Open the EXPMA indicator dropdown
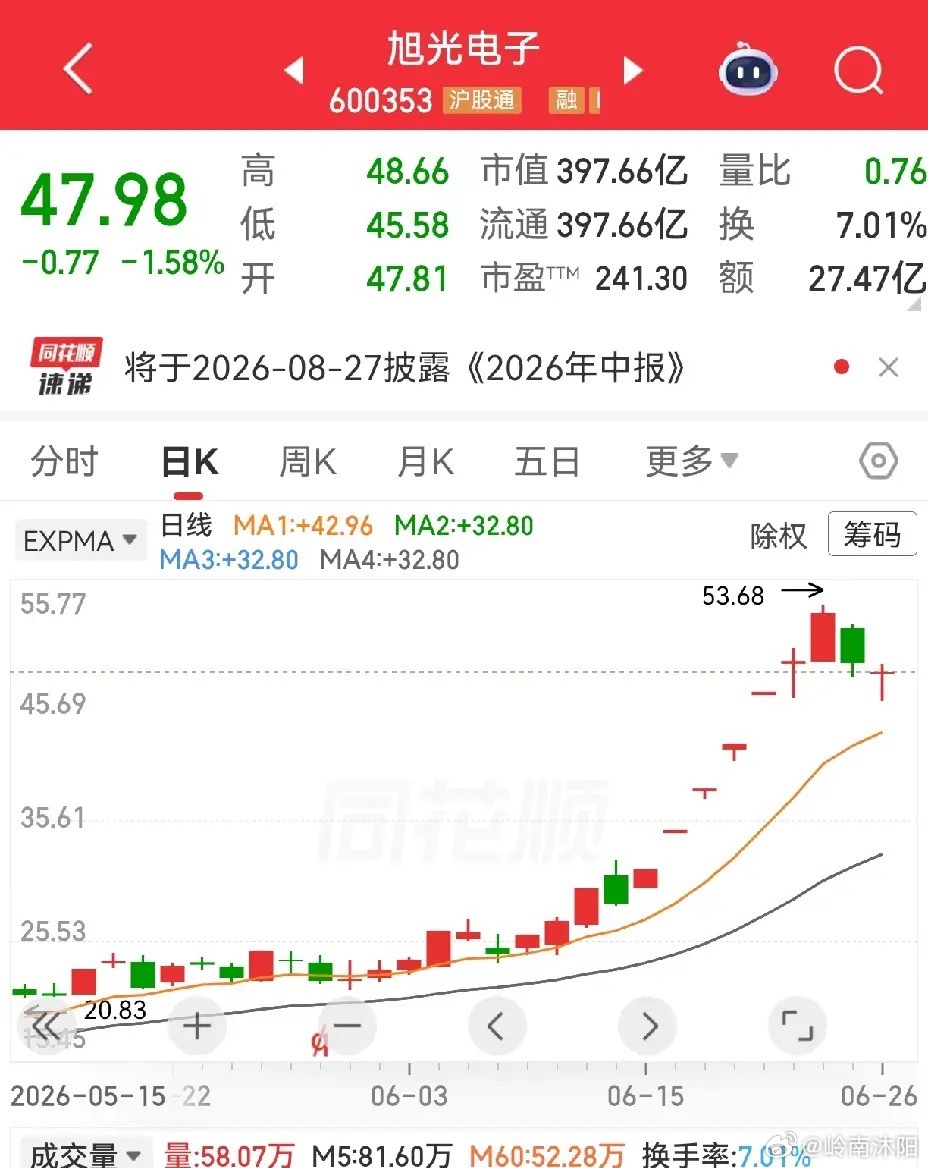The image size is (928, 1168). tap(80, 540)
